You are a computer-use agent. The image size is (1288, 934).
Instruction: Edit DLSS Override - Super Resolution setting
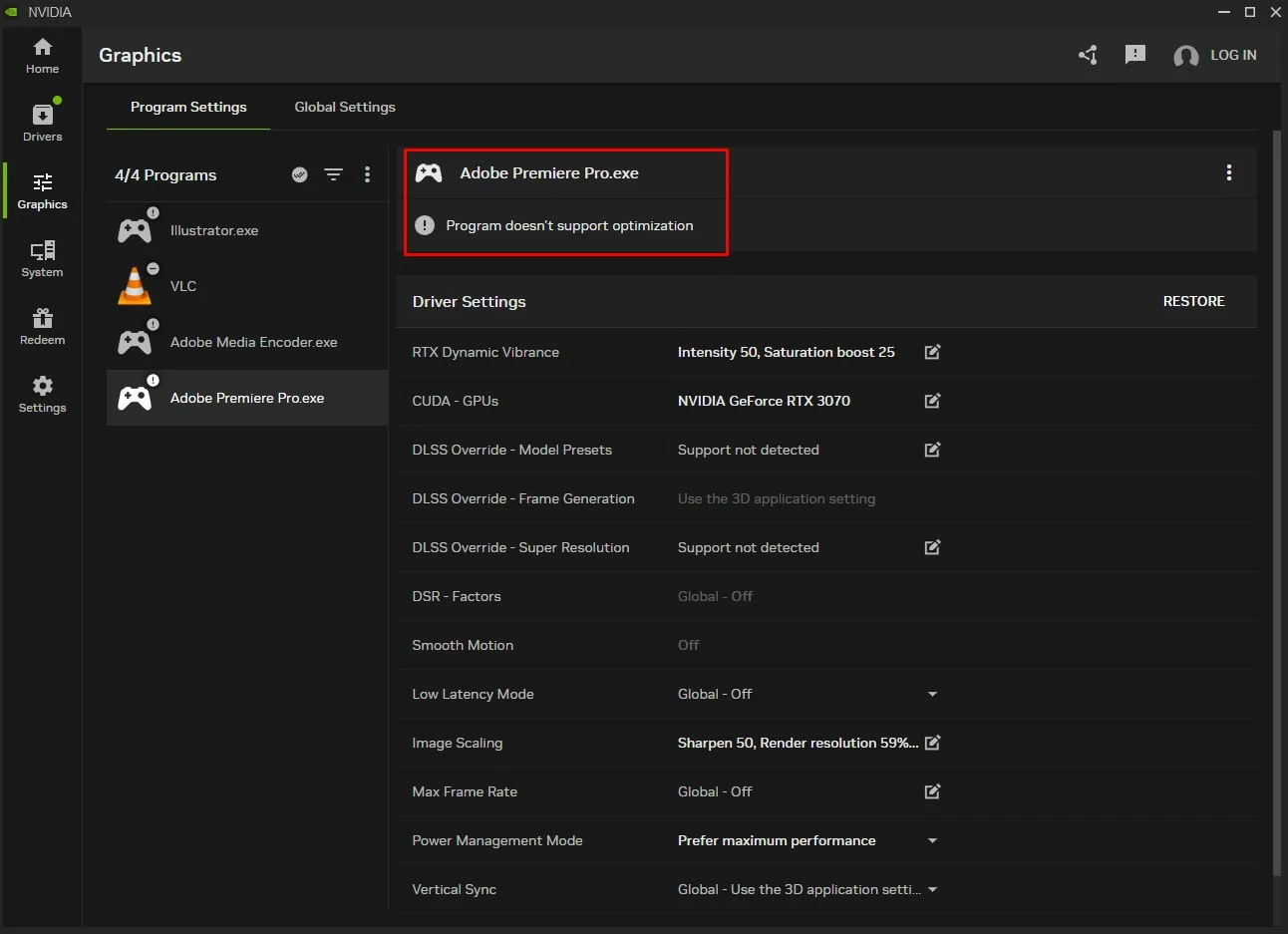coord(932,547)
